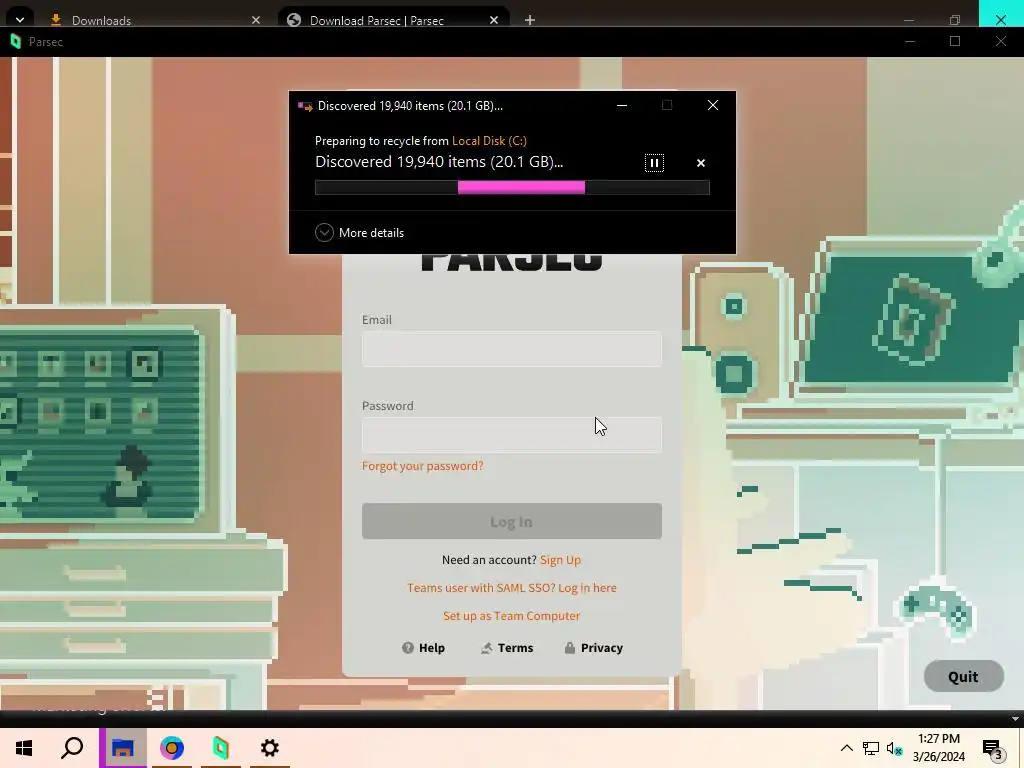
Task: Open File Explorer from the taskbar
Action: [123, 748]
